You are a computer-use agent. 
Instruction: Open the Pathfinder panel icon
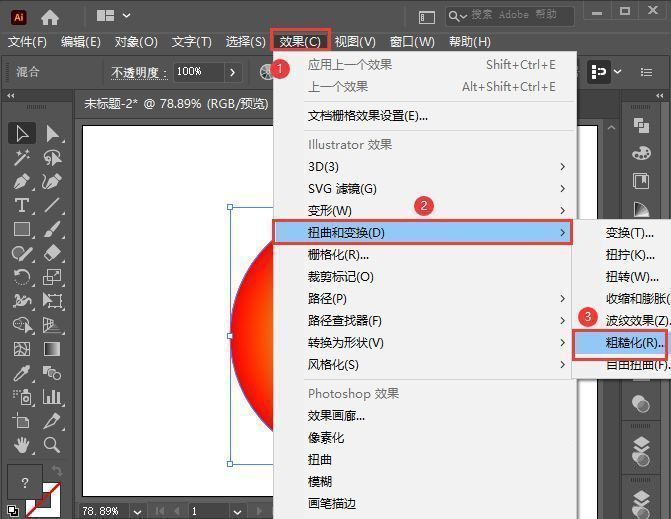click(641, 125)
